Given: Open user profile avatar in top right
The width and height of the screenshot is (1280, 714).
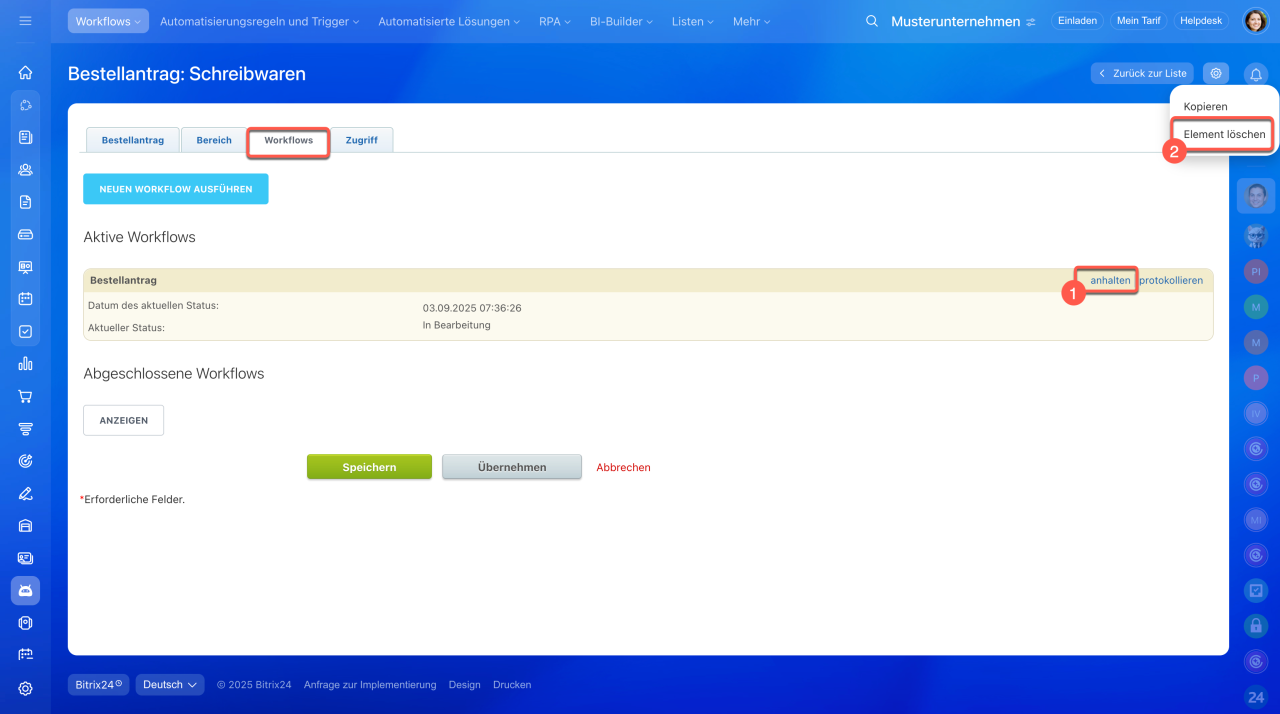Looking at the screenshot, I should coord(1256,21).
